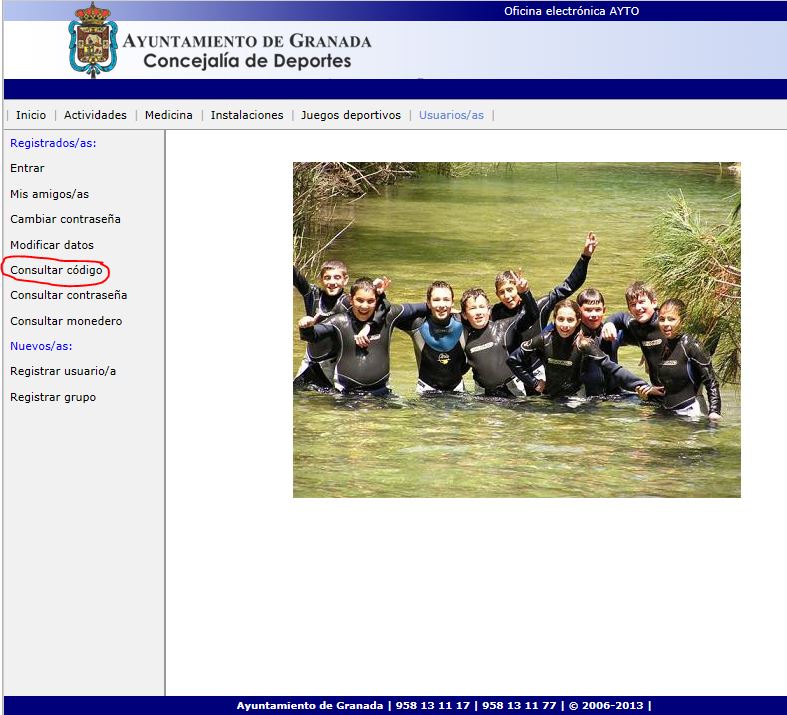Click the Granada coat of arms logo
The height and width of the screenshot is (715, 787).
93,40
